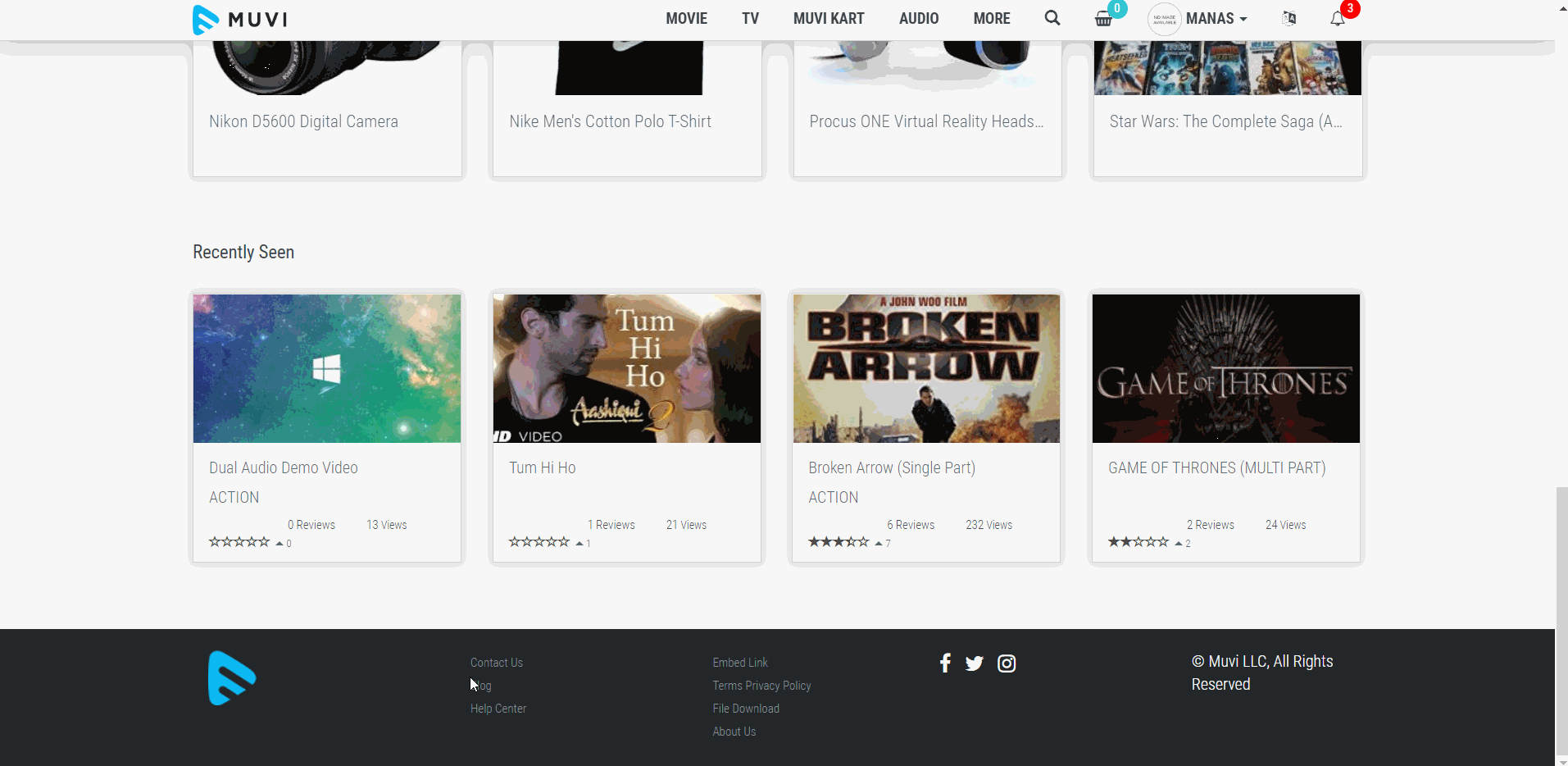Click the Muvi logo in footer
The height and width of the screenshot is (766, 1568).
pyautogui.click(x=232, y=678)
